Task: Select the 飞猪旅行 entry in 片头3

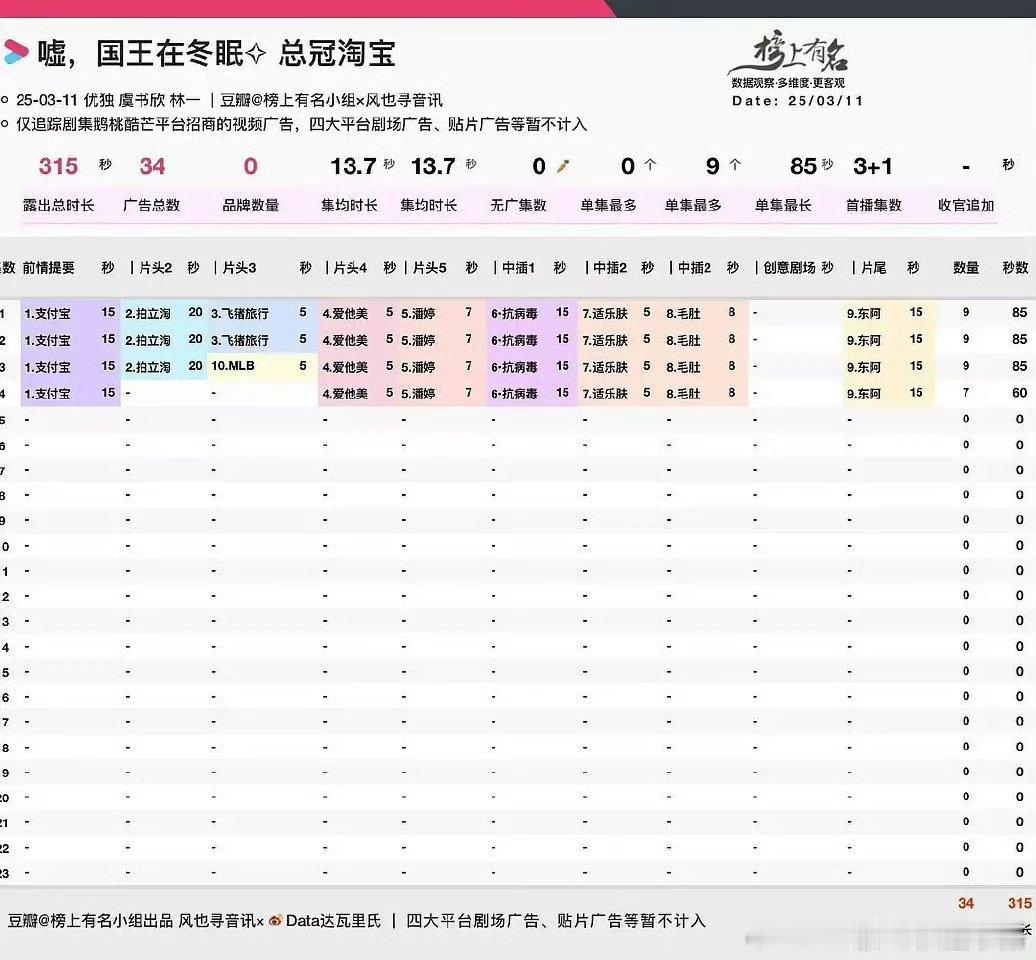Action: pos(239,312)
